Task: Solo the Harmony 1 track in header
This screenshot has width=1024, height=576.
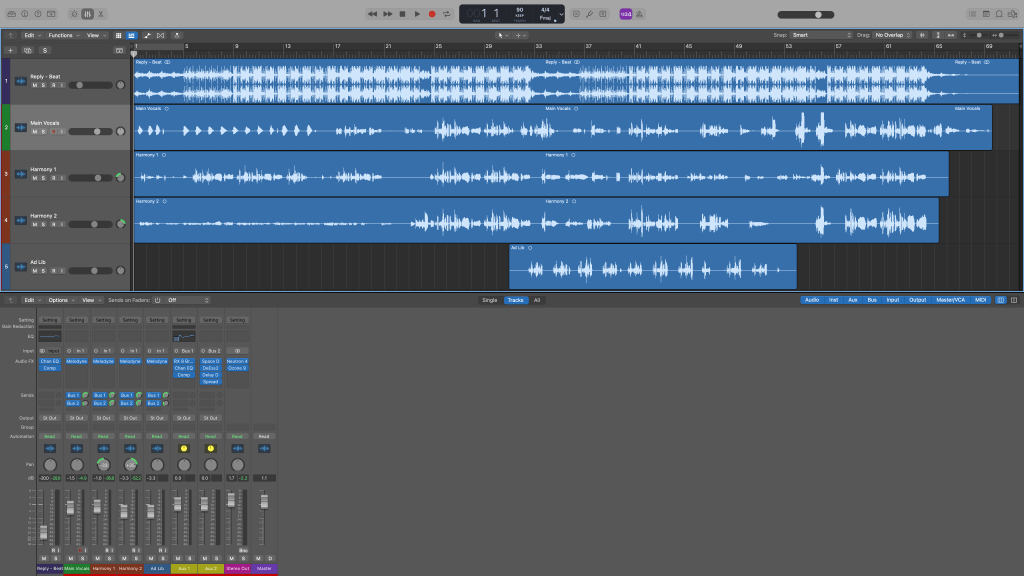Action: pyautogui.click(x=43, y=178)
